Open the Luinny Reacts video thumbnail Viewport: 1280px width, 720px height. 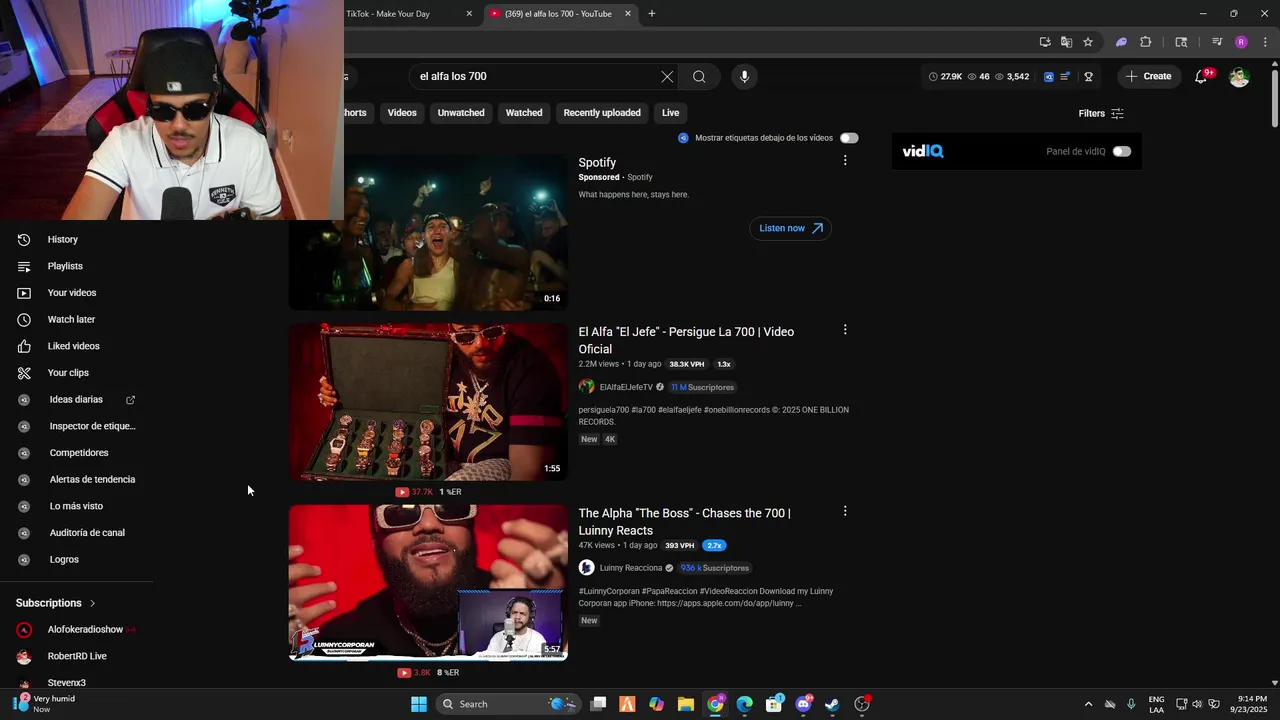pos(428,582)
